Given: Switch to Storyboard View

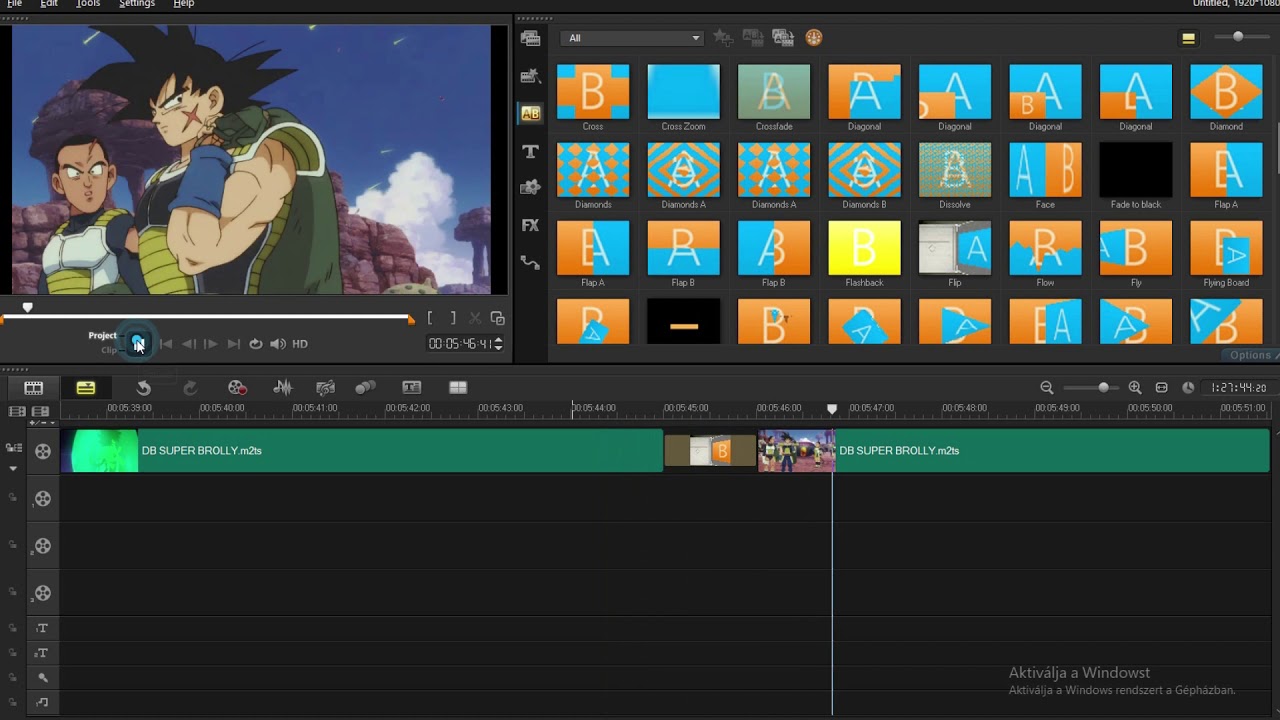Looking at the screenshot, I should coord(34,388).
